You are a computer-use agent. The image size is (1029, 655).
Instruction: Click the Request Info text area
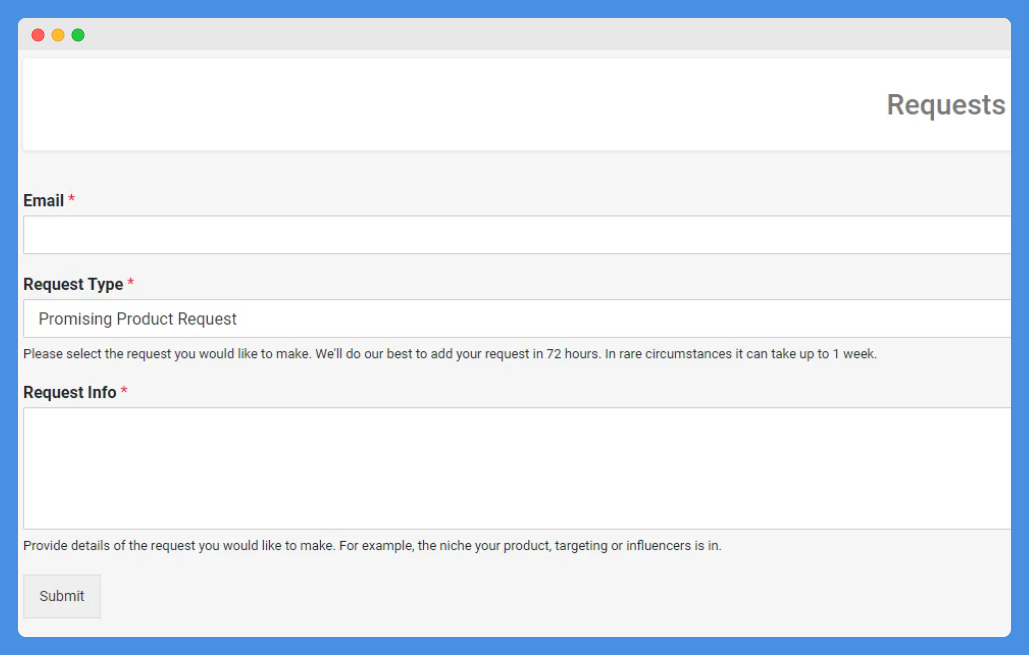click(x=517, y=469)
